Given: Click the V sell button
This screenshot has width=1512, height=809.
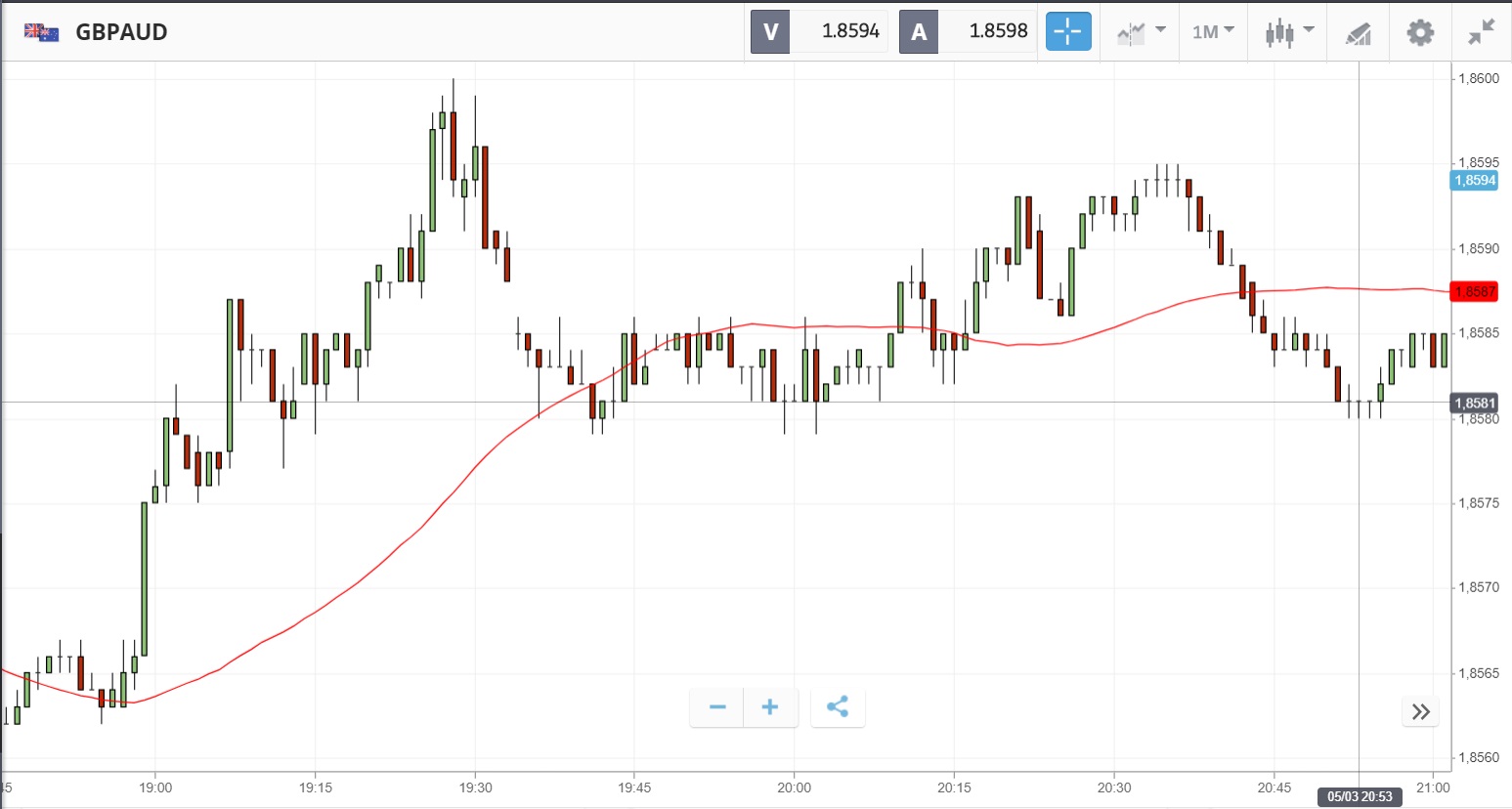Looking at the screenshot, I should [770, 32].
